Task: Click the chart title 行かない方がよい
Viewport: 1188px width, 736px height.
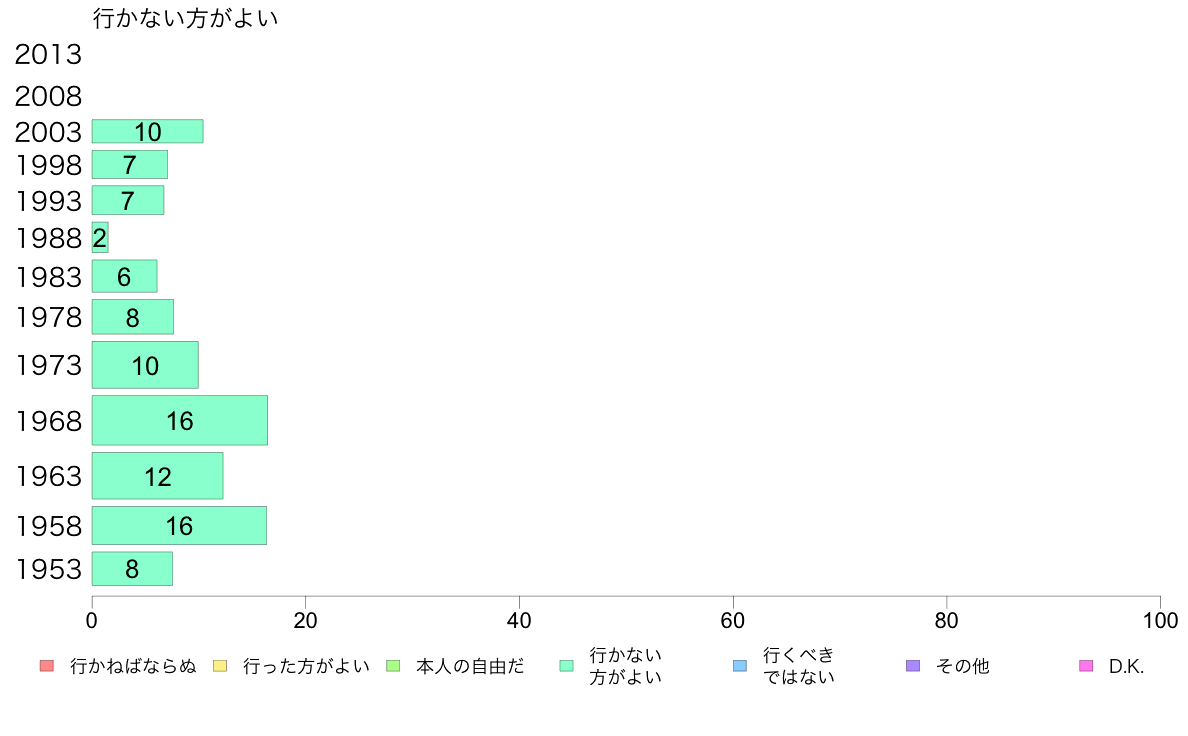Action: tap(186, 18)
